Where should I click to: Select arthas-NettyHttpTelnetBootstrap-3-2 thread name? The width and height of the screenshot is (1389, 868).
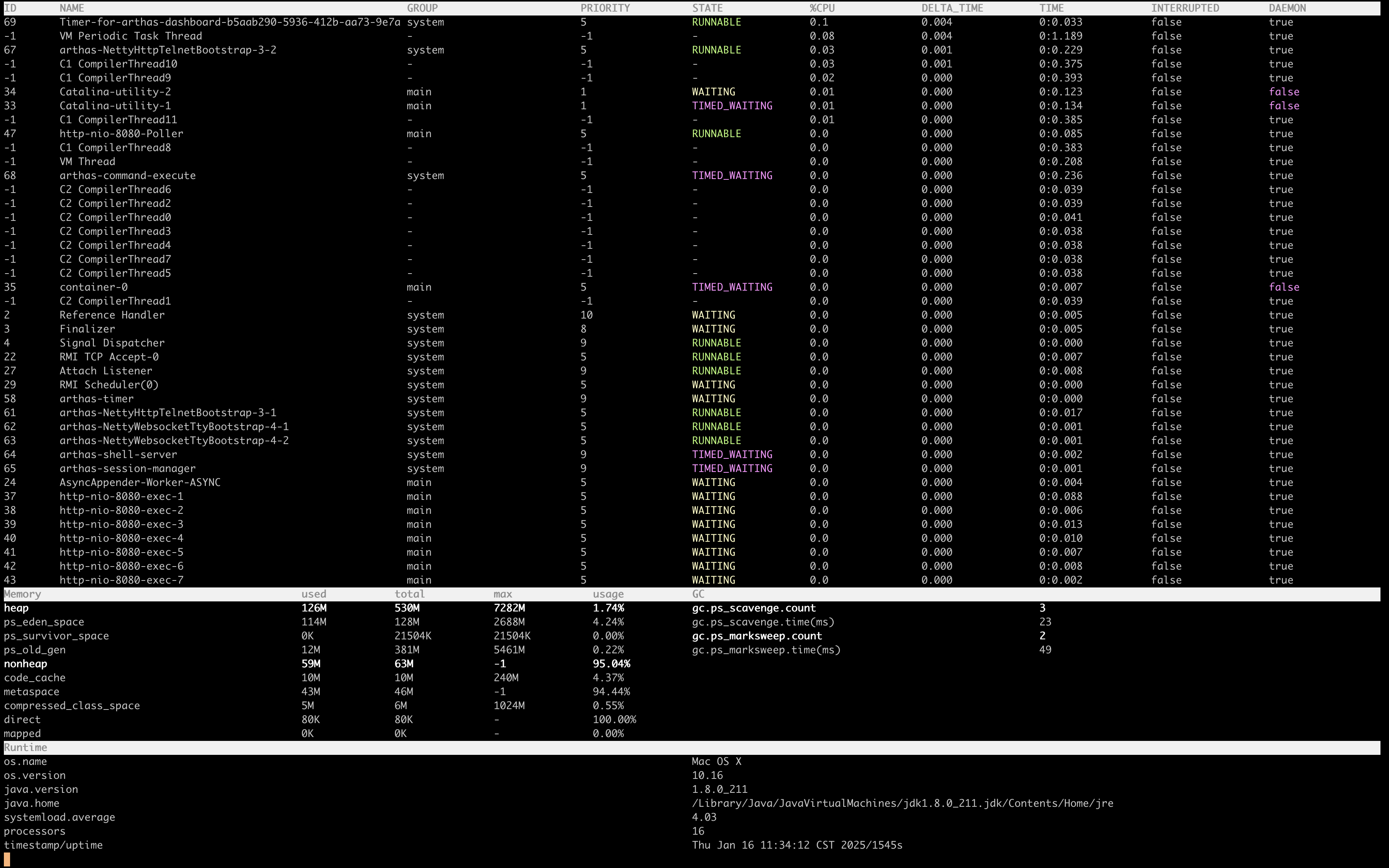pyautogui.click(x=168, y=50)
